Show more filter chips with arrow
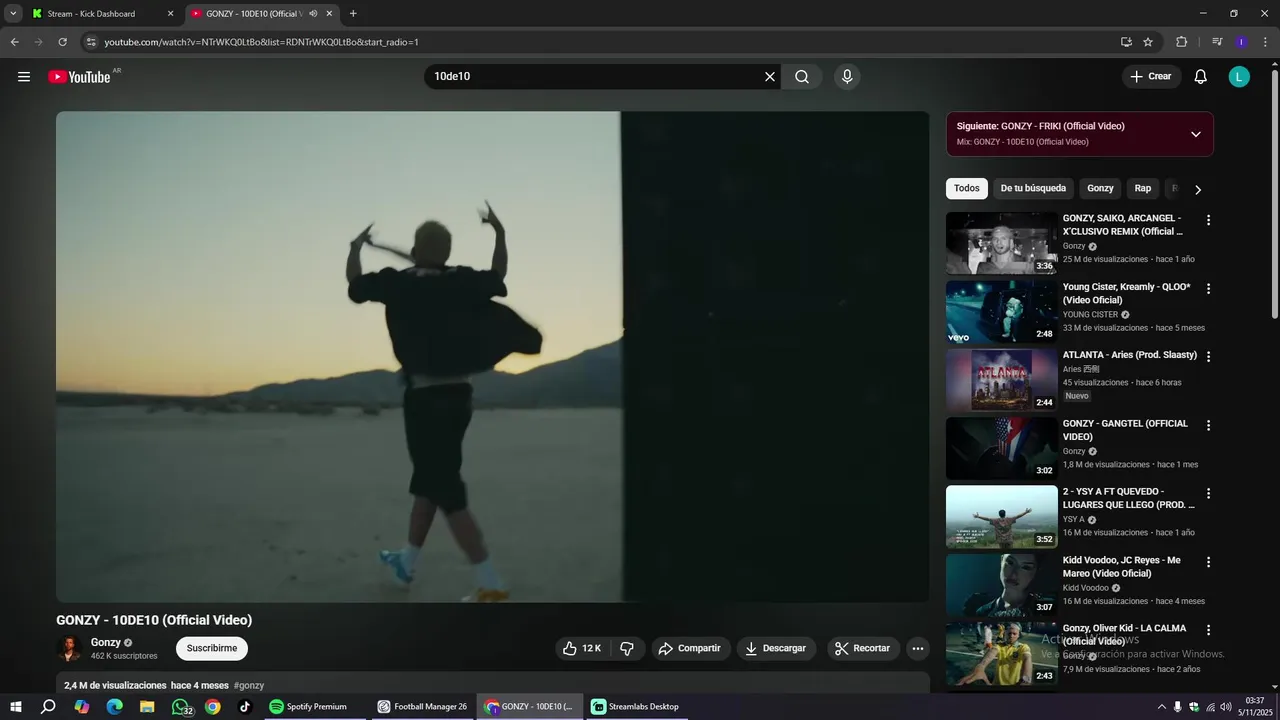 pos(1198,189)
